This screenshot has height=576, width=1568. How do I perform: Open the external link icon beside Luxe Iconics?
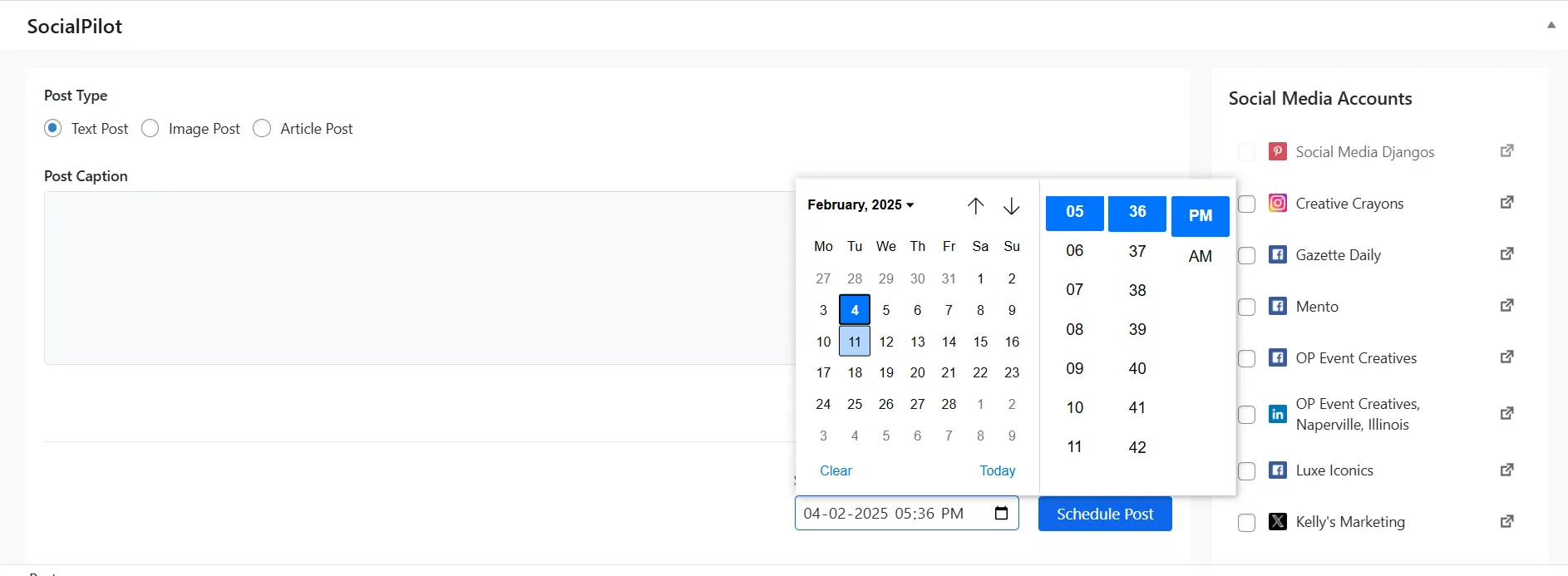tap(1506, 469)
